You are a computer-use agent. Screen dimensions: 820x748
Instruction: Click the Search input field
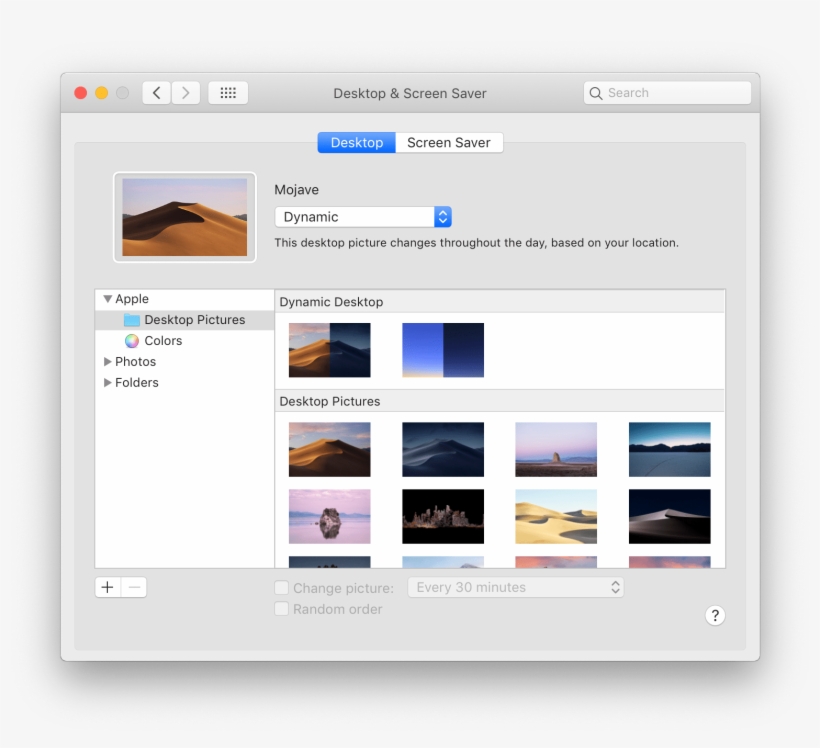coord(667,92)
